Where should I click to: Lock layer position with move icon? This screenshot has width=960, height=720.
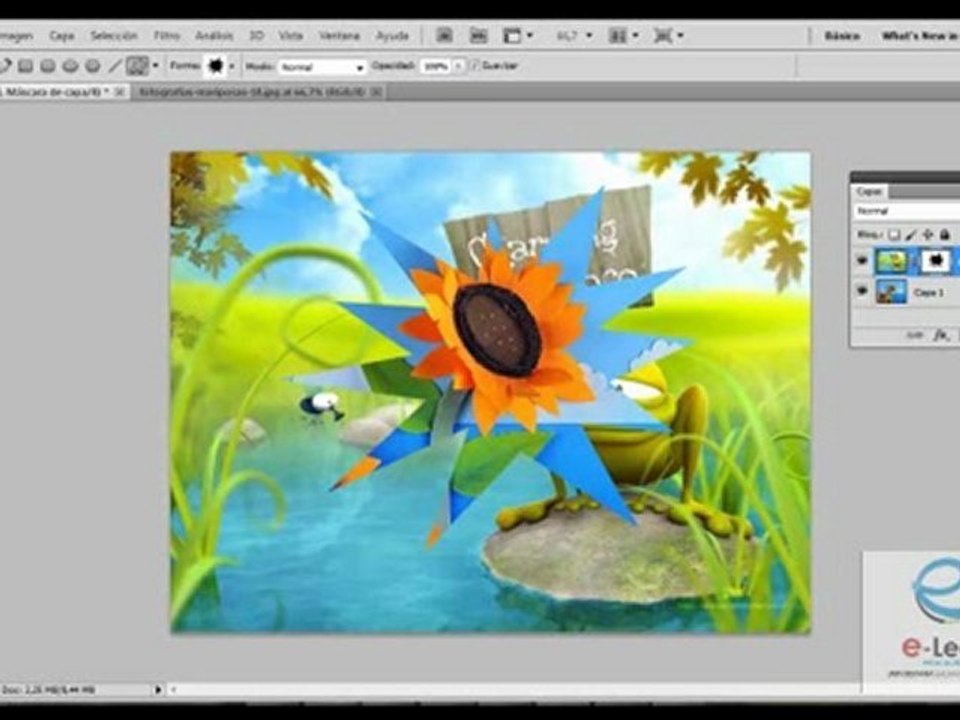[x=928, y=234]
